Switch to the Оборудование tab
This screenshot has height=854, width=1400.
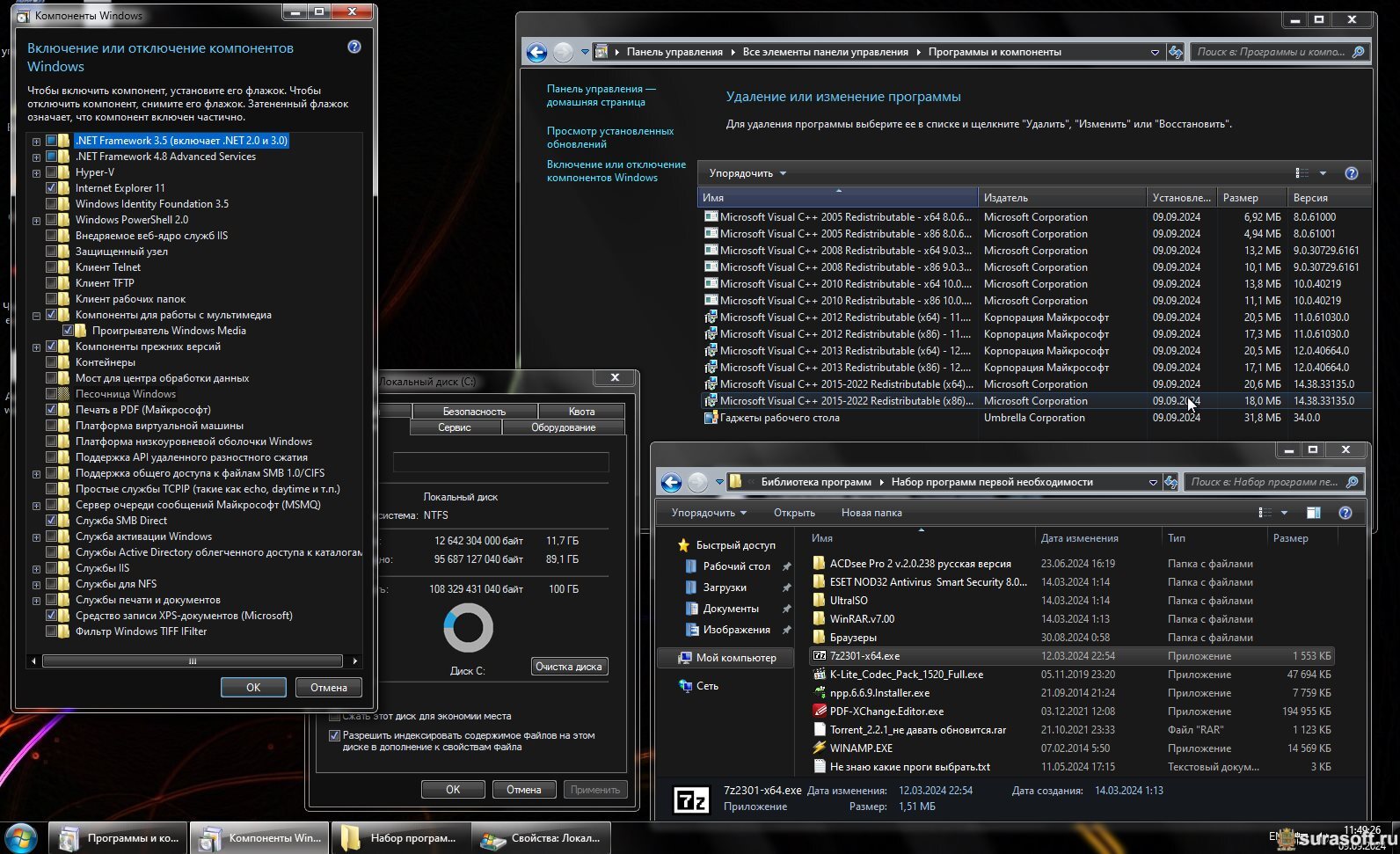pyautogui.click(x=563, y=427)
